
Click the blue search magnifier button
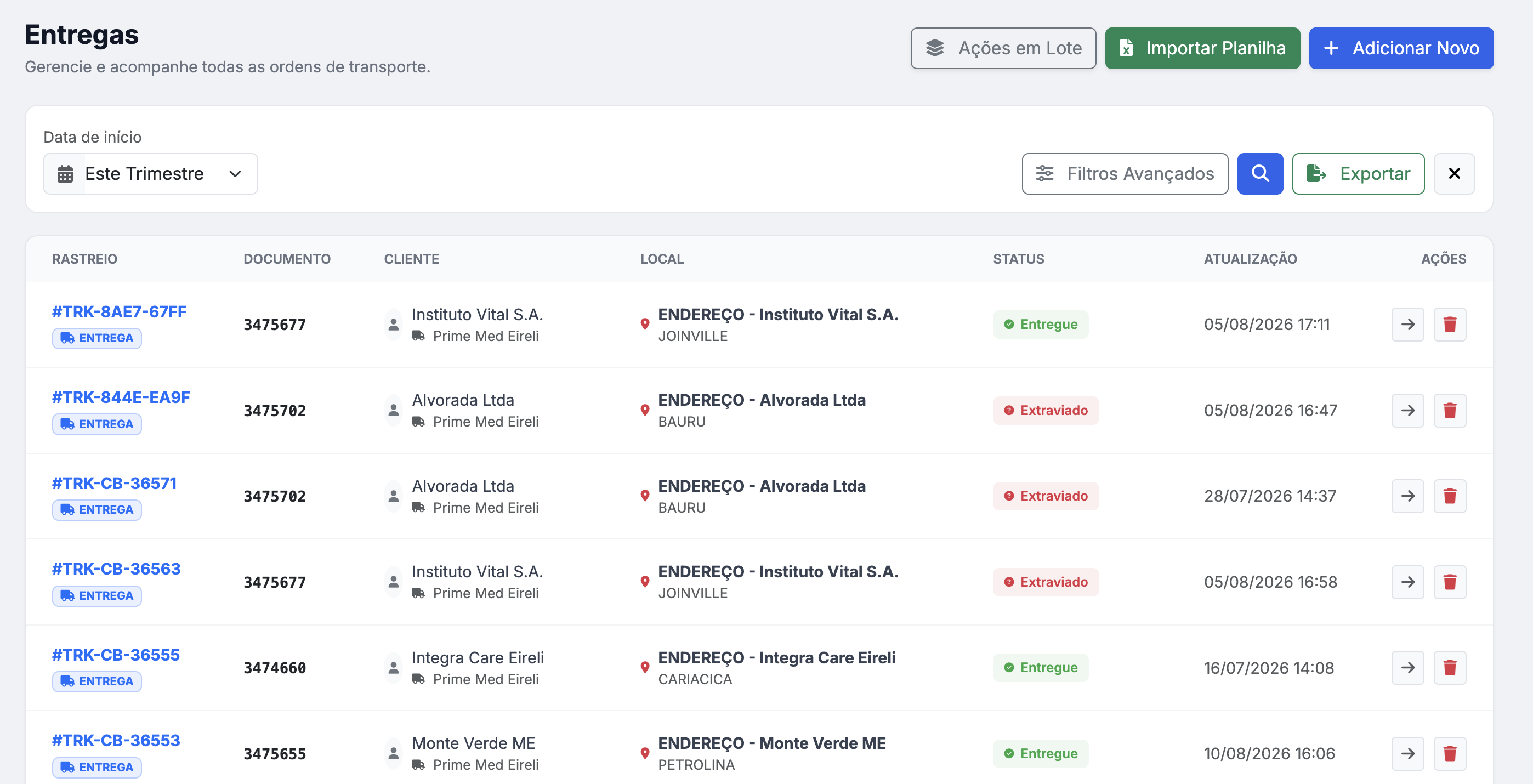click(1260, 174)
